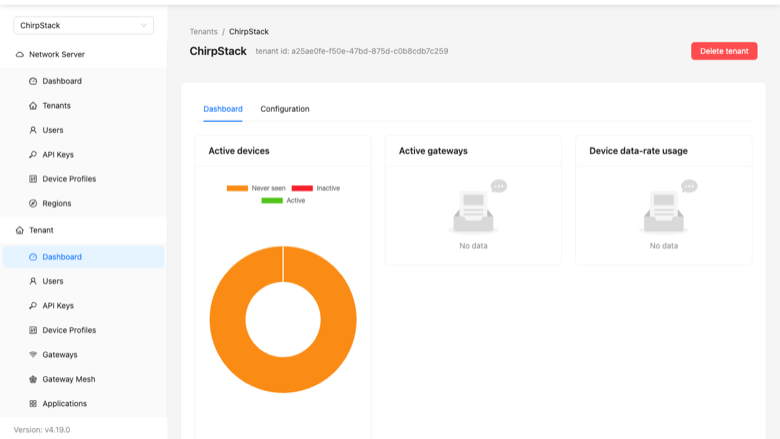Follow the Tenants breadcrumb link

pos(203,31)
